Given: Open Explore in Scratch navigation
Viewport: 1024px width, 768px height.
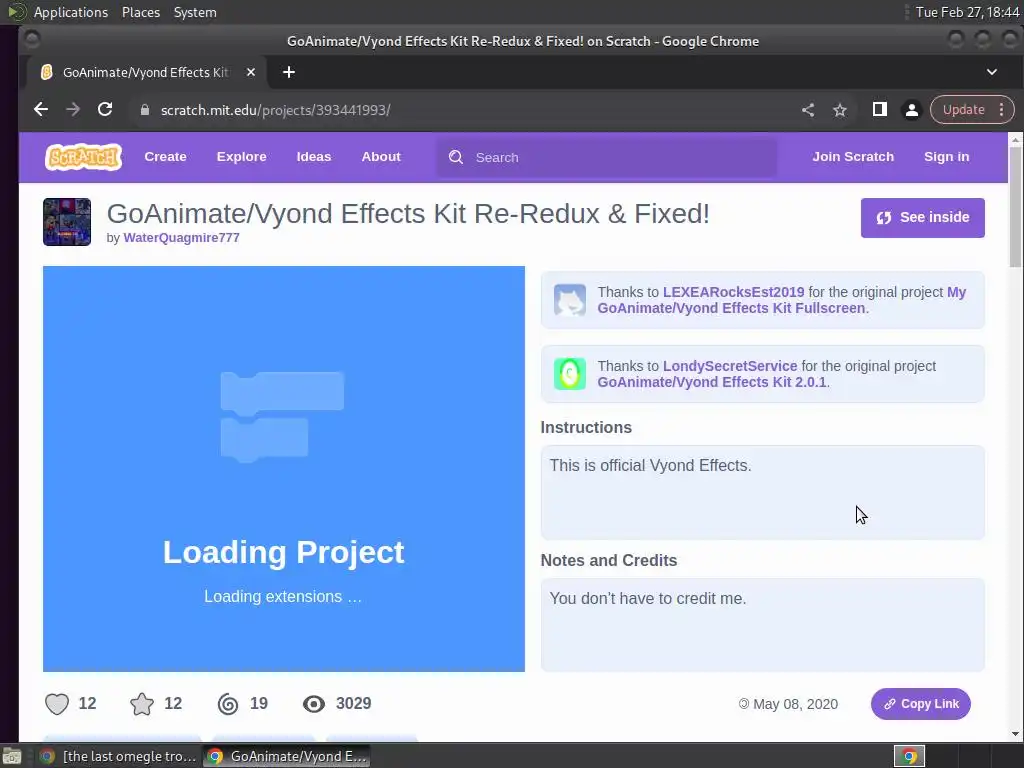Looking at the screenshot, I should click(x=242, y=157).
